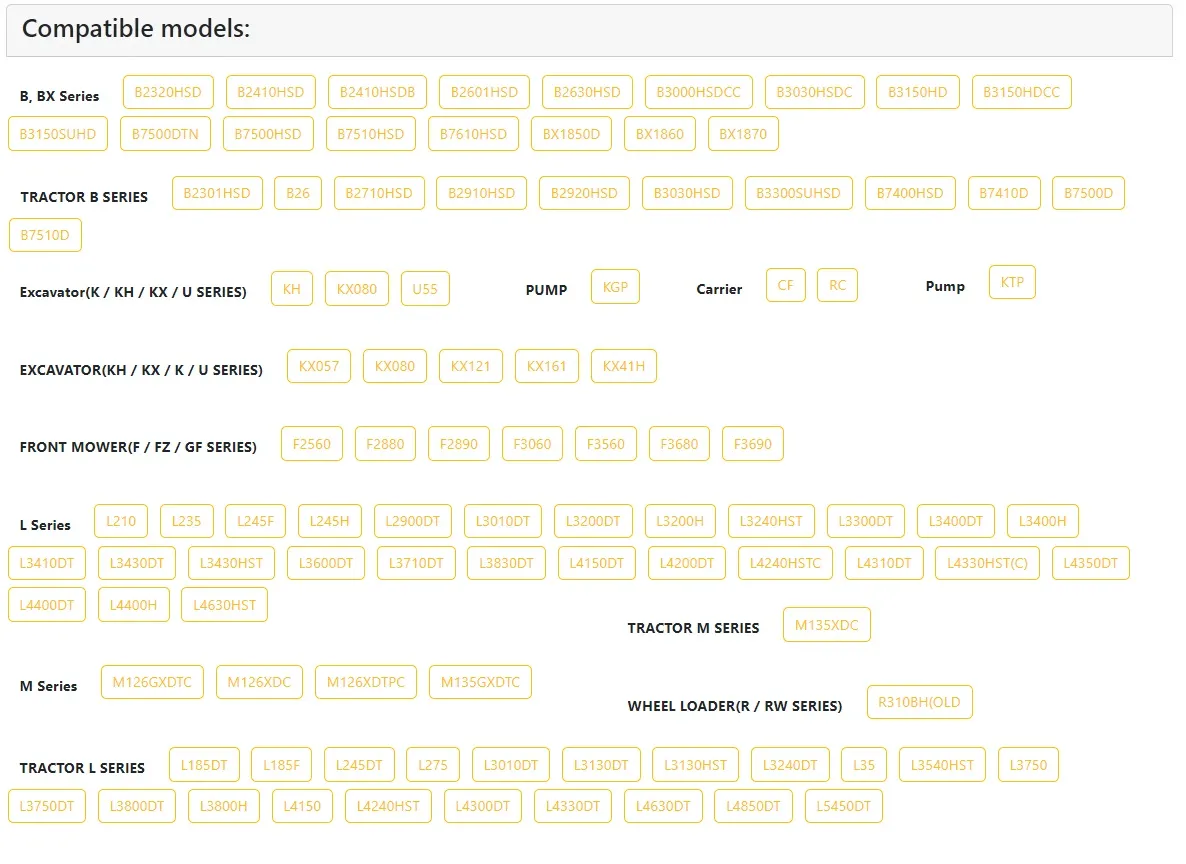Select the B3000HSDCC model tag

pos(698,92)
